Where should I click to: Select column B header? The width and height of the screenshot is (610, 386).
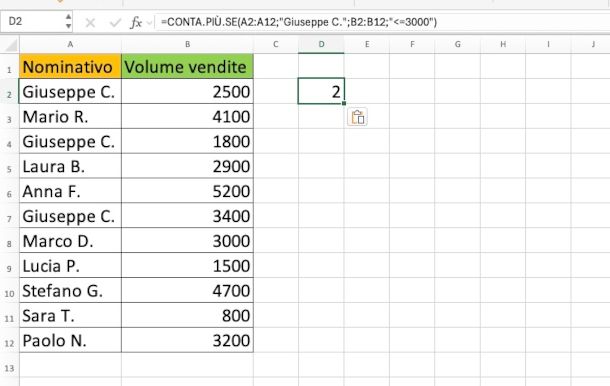188,44
